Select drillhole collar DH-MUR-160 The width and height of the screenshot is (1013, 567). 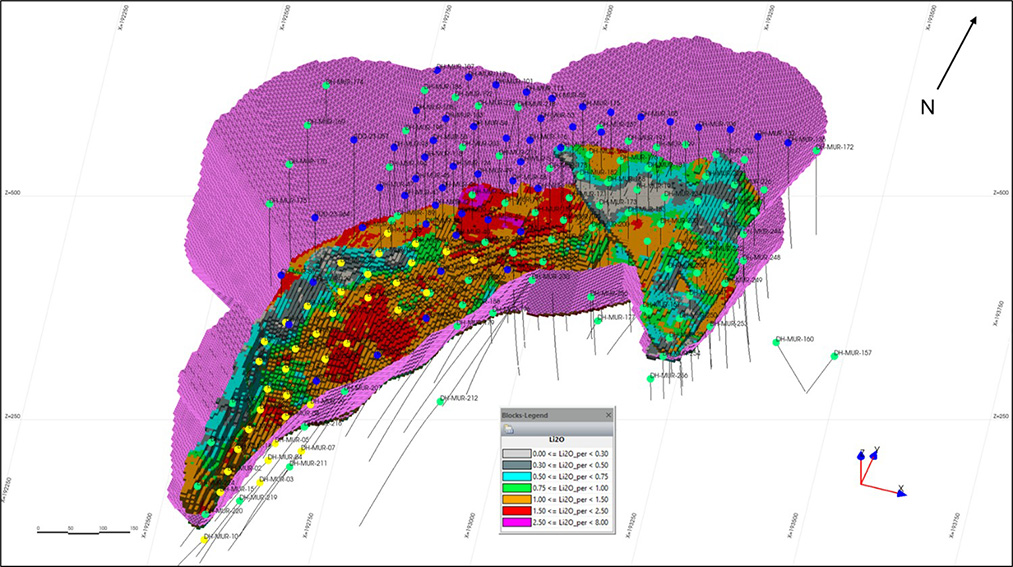click(777, 341)
